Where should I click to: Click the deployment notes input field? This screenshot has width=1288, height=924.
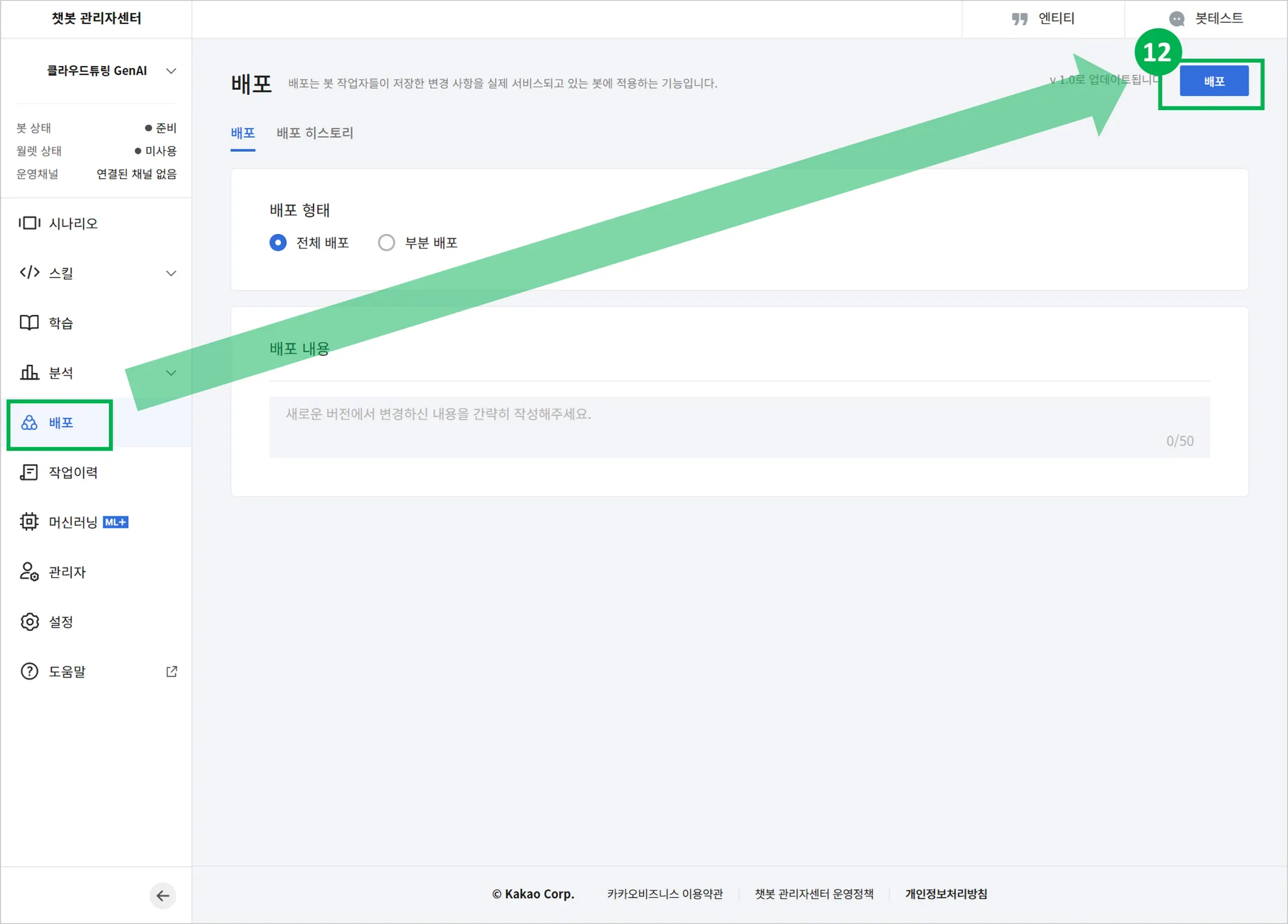click(739, 427)
